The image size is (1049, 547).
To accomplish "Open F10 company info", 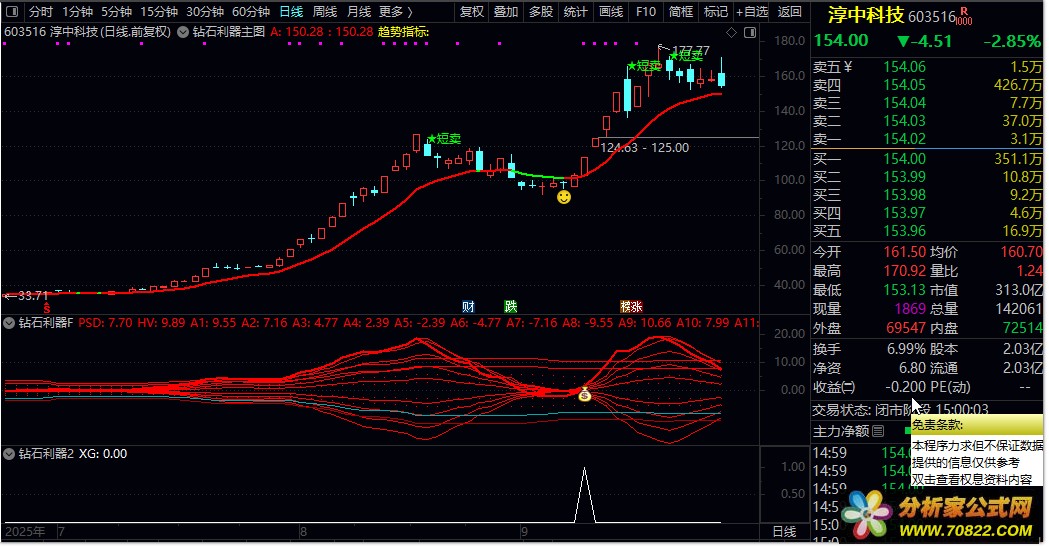I will click(646, 11).
